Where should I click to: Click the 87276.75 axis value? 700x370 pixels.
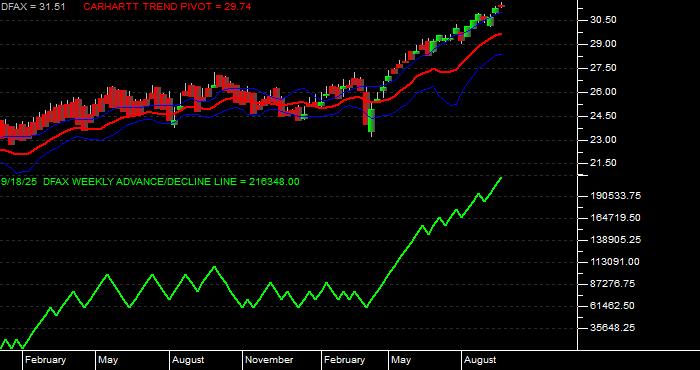[616, 284]
